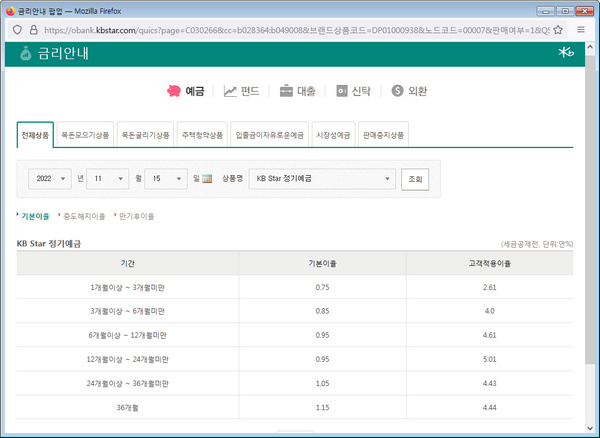The image size is (600, 438).
Task: Switch to the 전체상품 tab
Action: 35,135
